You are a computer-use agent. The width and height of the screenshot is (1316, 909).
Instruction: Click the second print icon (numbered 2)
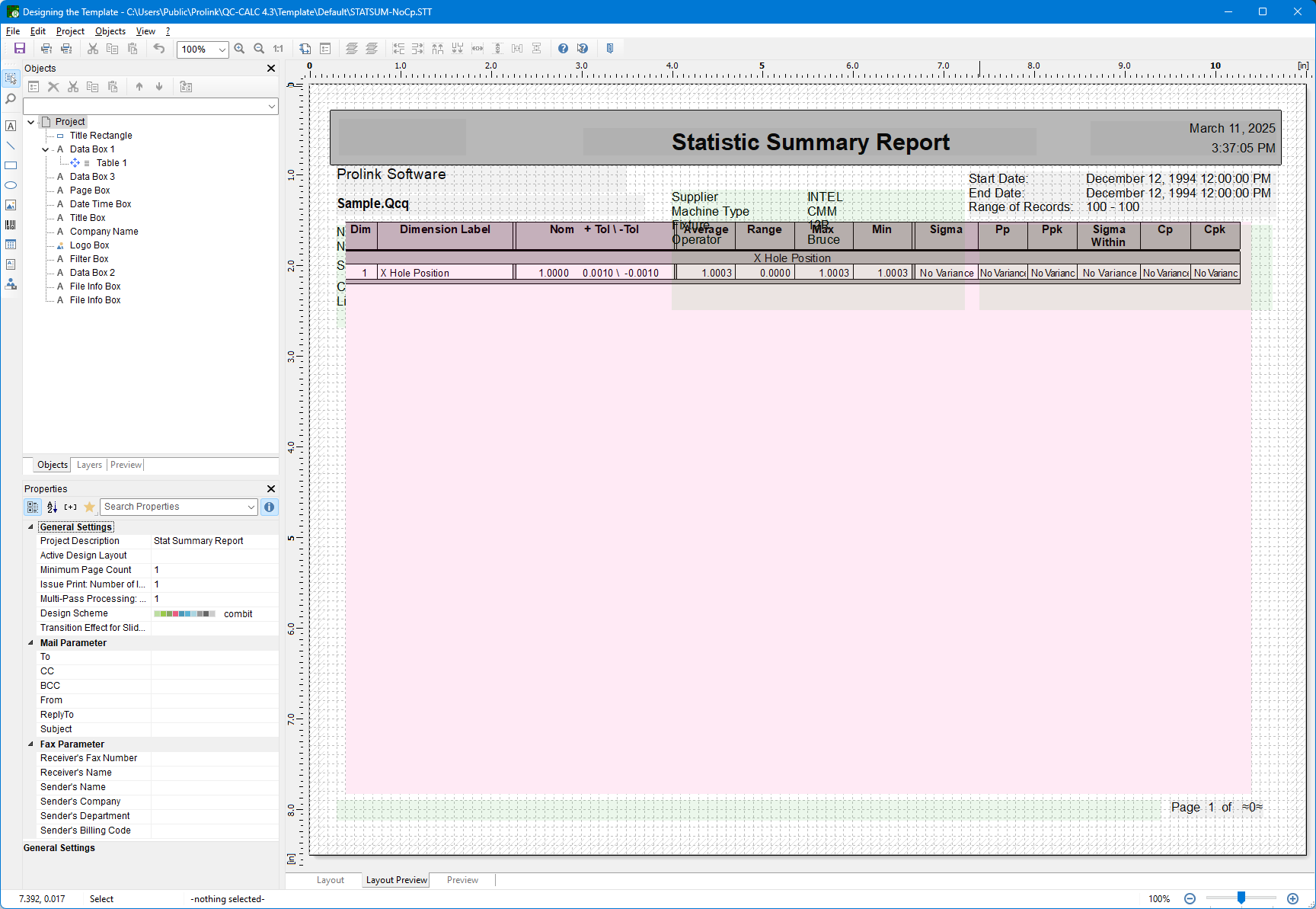[66, 49]
